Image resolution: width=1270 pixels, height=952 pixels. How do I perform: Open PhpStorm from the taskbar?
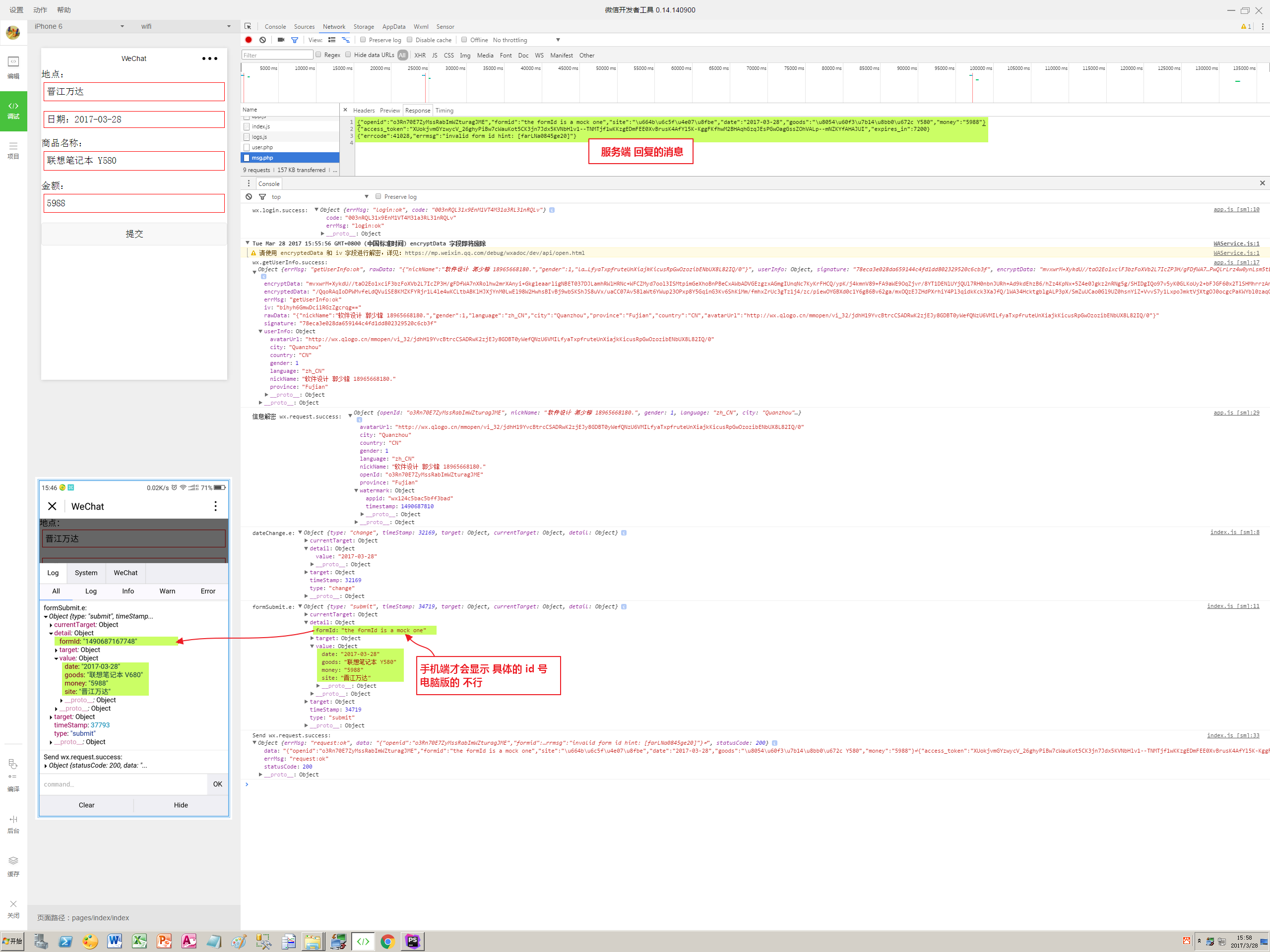coord(412,942)
